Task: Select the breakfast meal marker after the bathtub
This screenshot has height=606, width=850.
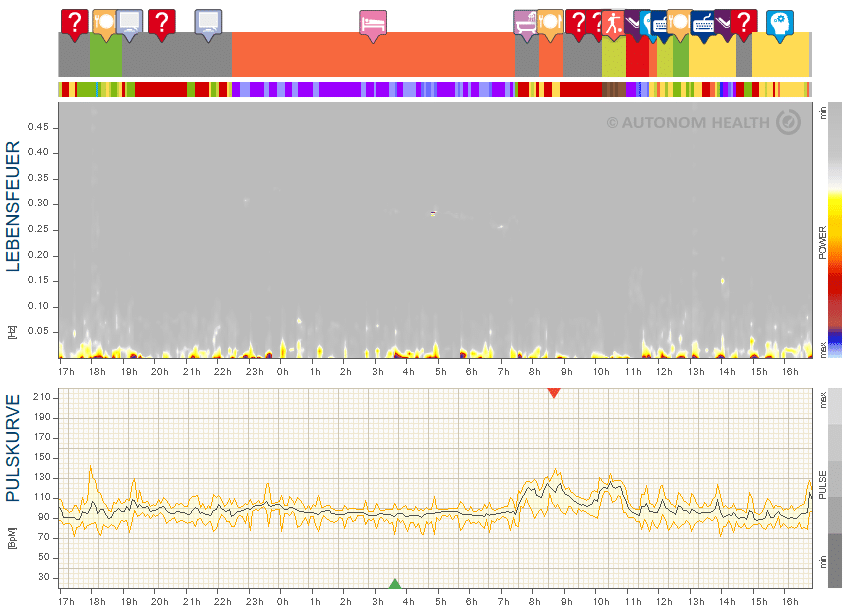Action: click(x=550, y=24)
